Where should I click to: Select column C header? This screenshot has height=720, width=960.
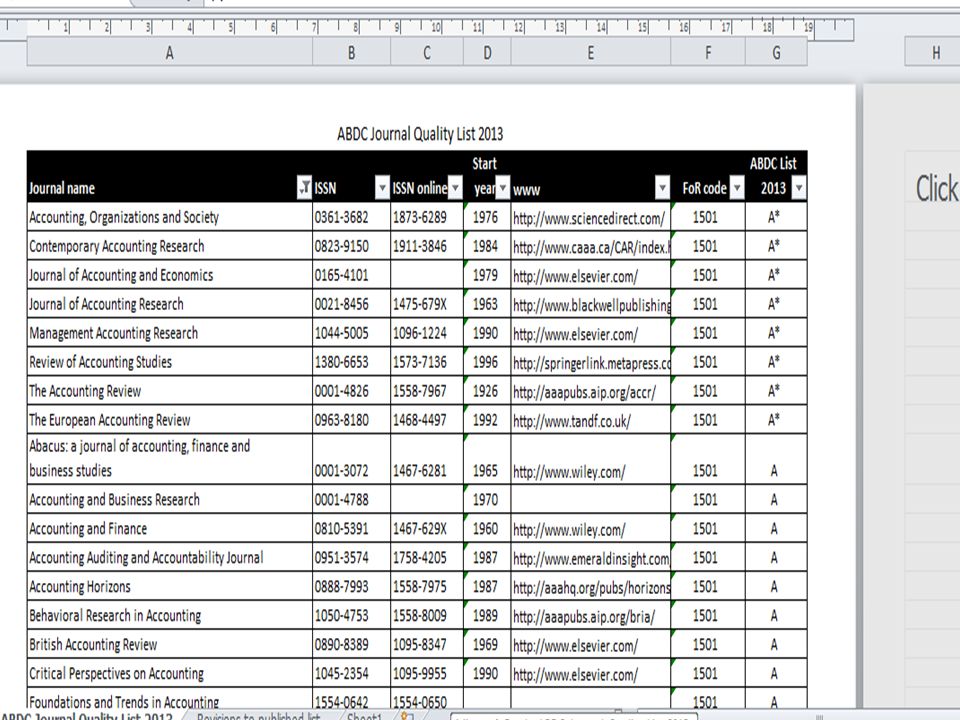pos(427,53)
